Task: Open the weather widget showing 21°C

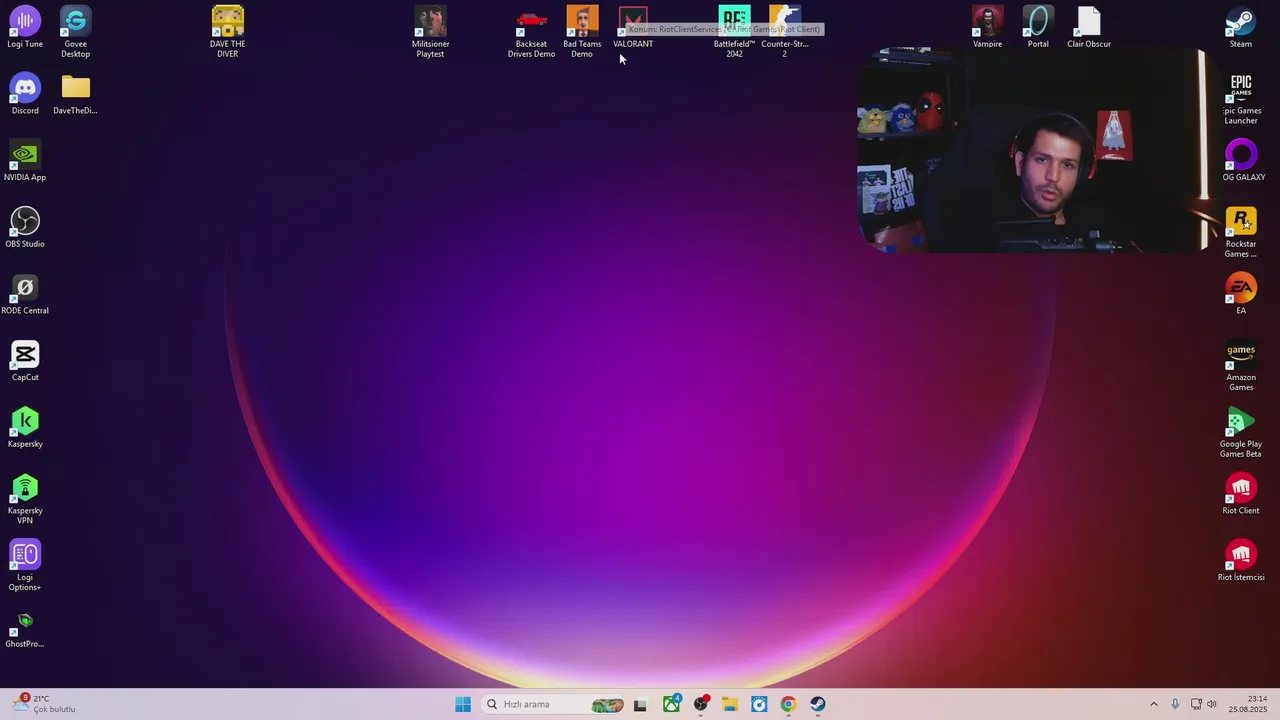Action: point(45,704)
